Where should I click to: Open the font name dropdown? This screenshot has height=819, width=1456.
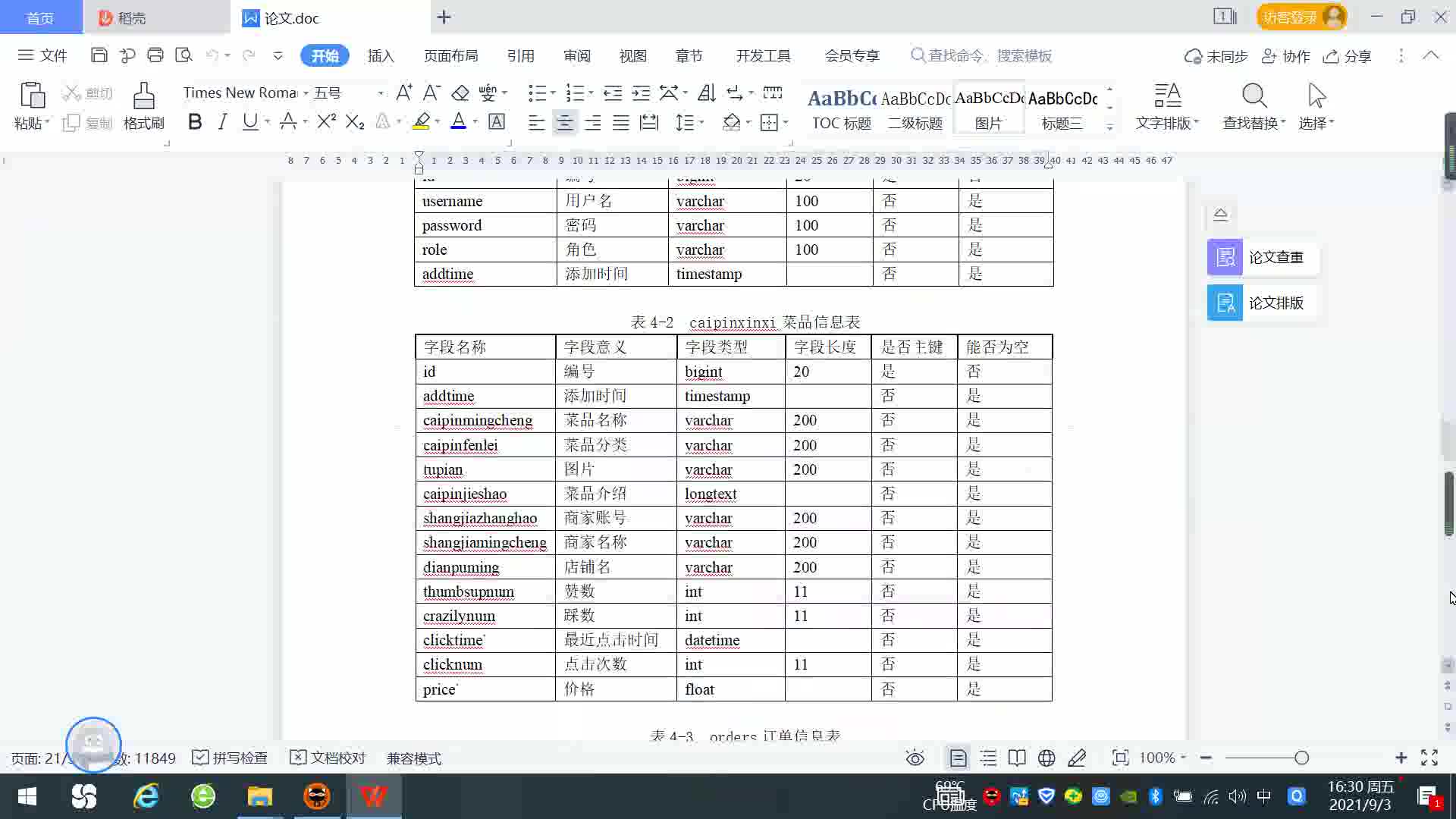click(x=306, y=93)
